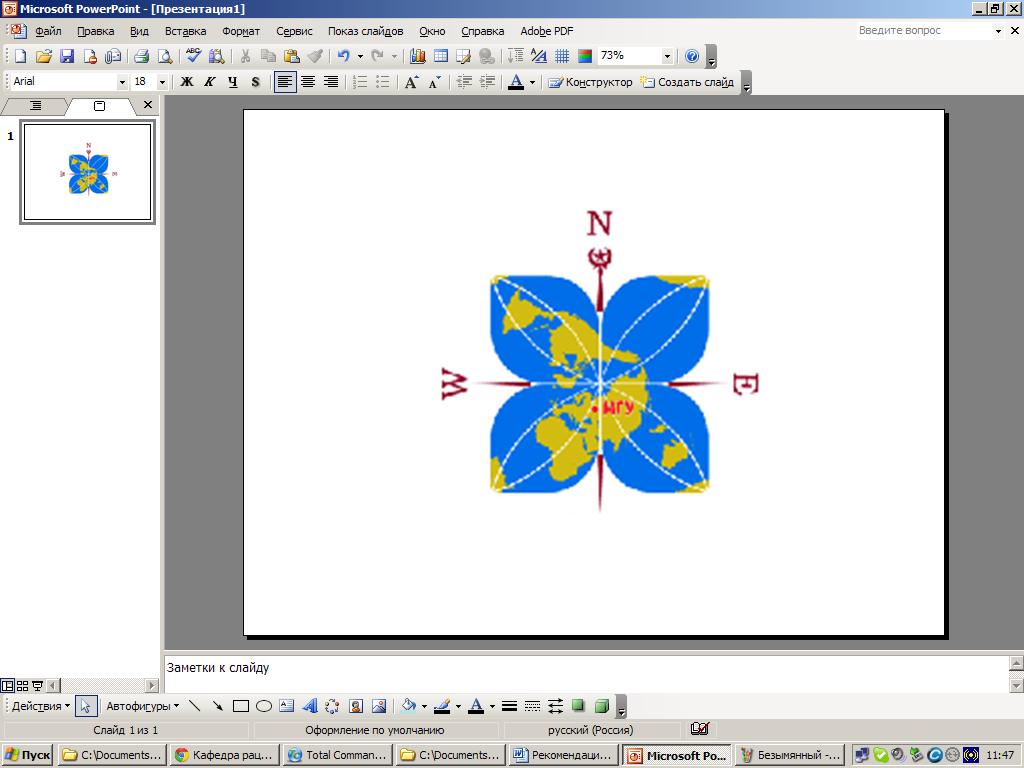Open print preview magnifier icon
The width and height of the screenshot is (1024, 768).
(165, 56)
